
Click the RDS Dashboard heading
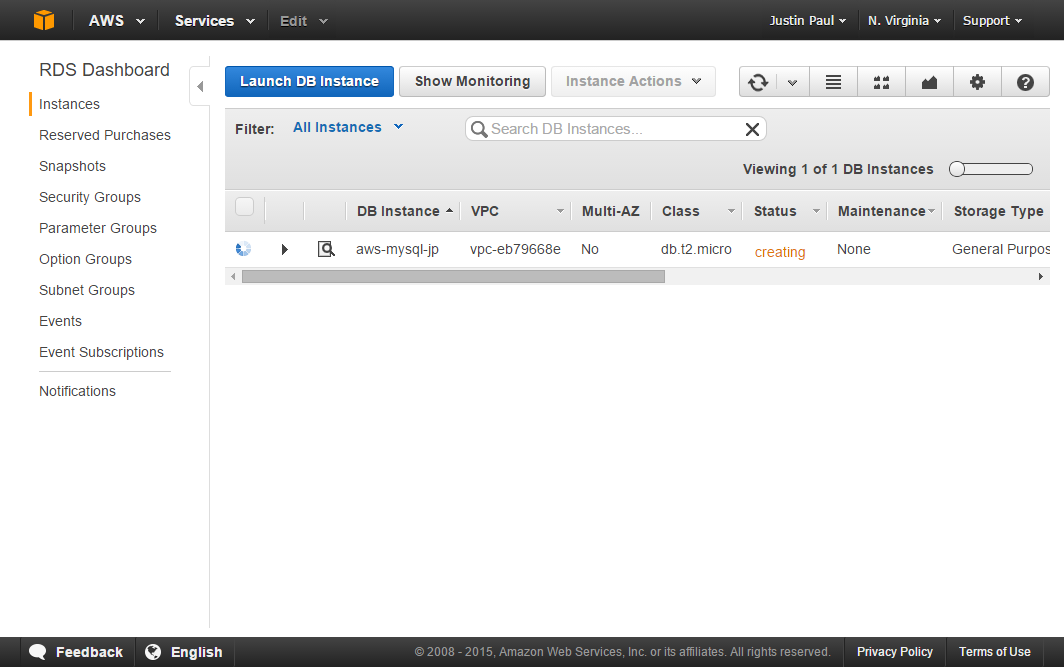(x=104, y=70)
